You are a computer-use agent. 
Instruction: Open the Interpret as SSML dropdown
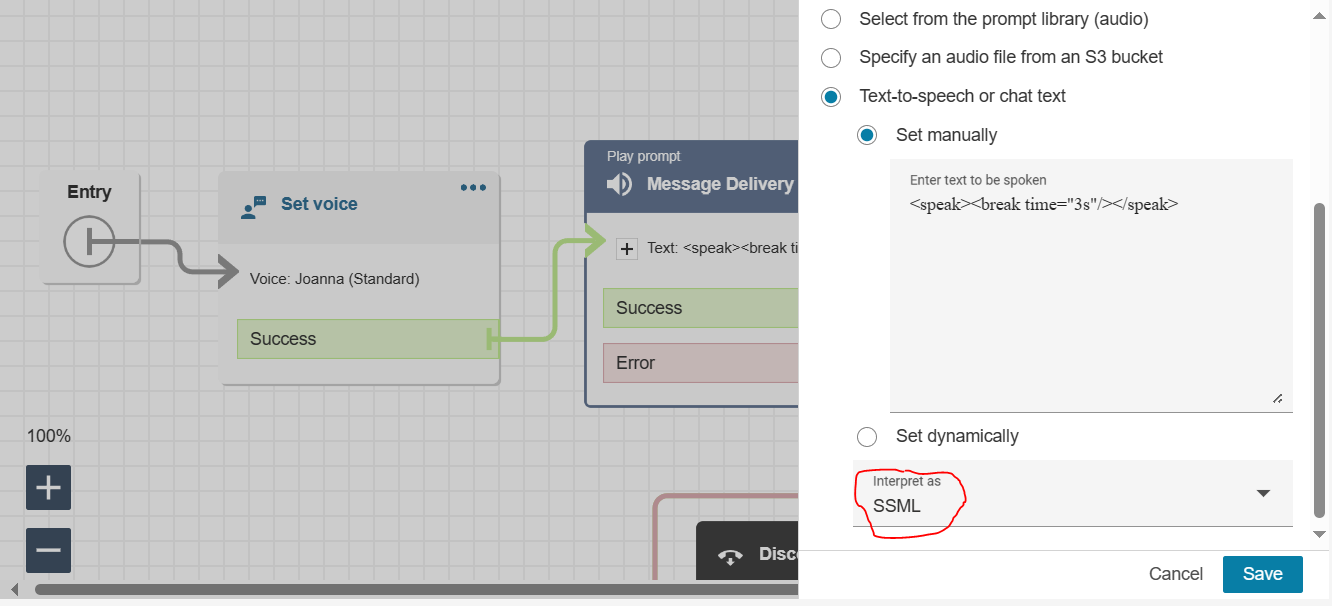coord(1072,494)
